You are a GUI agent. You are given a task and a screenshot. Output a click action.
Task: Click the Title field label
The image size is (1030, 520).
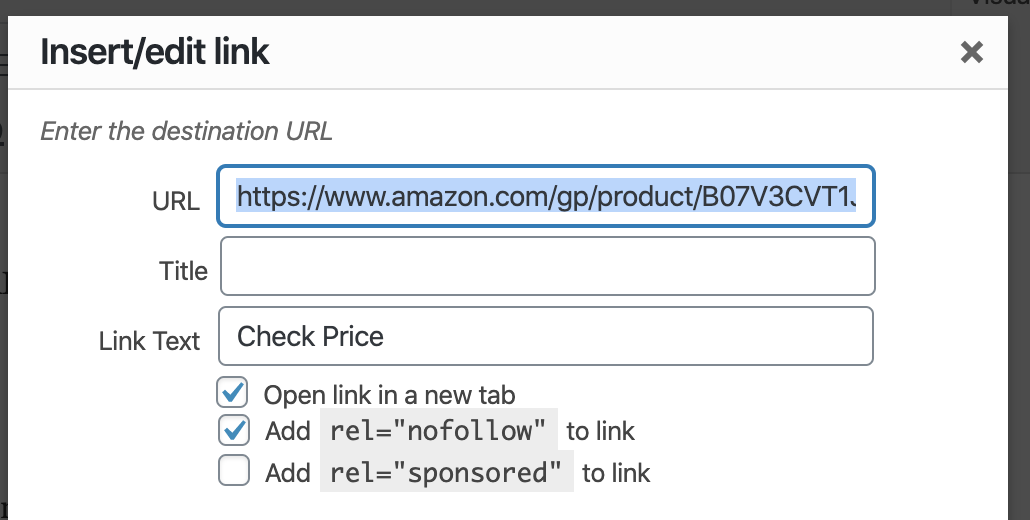pyautogui.click(x=183, y=271)
